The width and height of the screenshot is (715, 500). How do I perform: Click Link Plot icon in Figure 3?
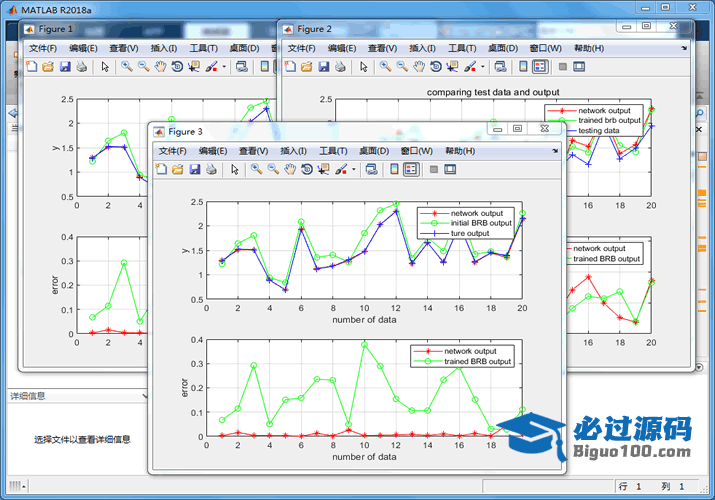pos(372,170)
